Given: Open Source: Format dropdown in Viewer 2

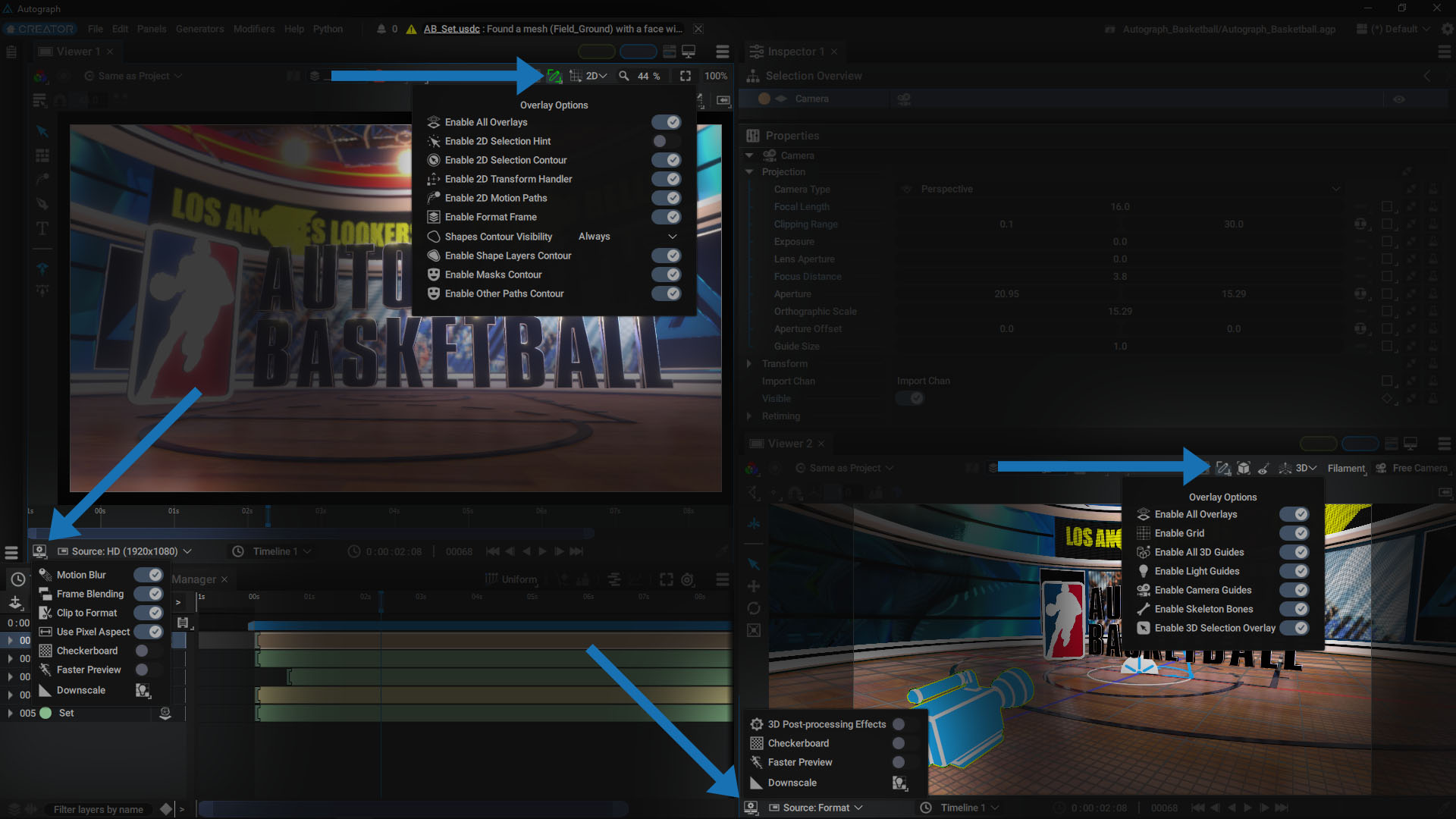Looking at the screenshot, I should (816, 808).
